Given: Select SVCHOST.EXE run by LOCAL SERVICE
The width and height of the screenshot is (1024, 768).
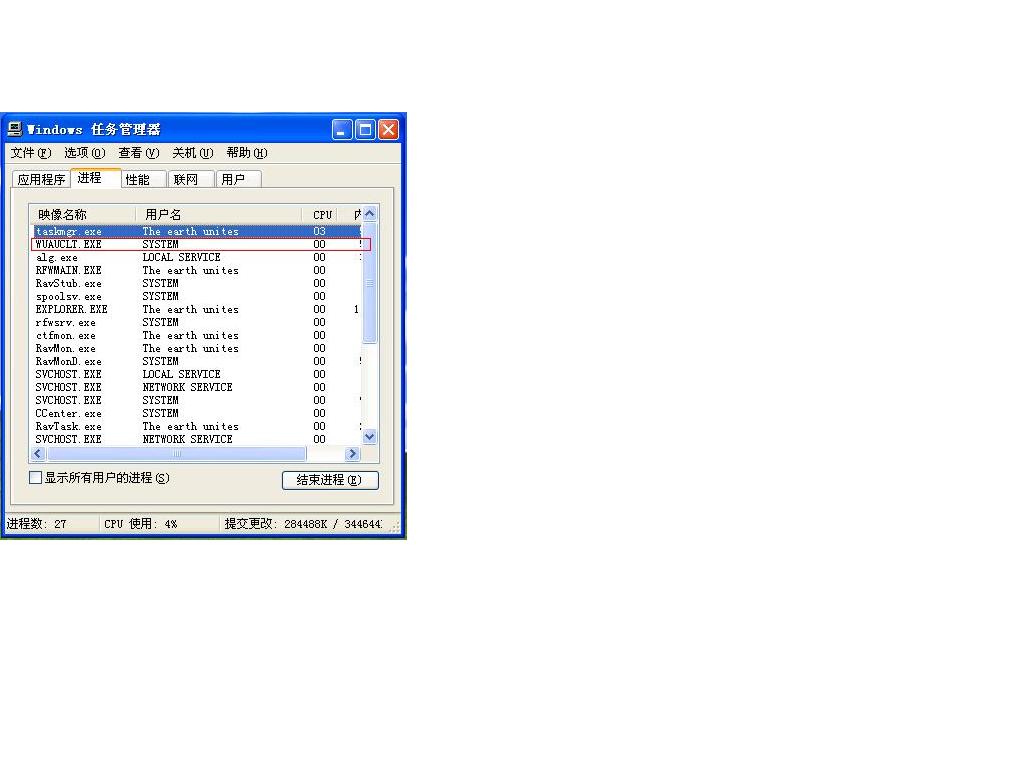Looking at the screenshot, I should [x=196, y=374].
